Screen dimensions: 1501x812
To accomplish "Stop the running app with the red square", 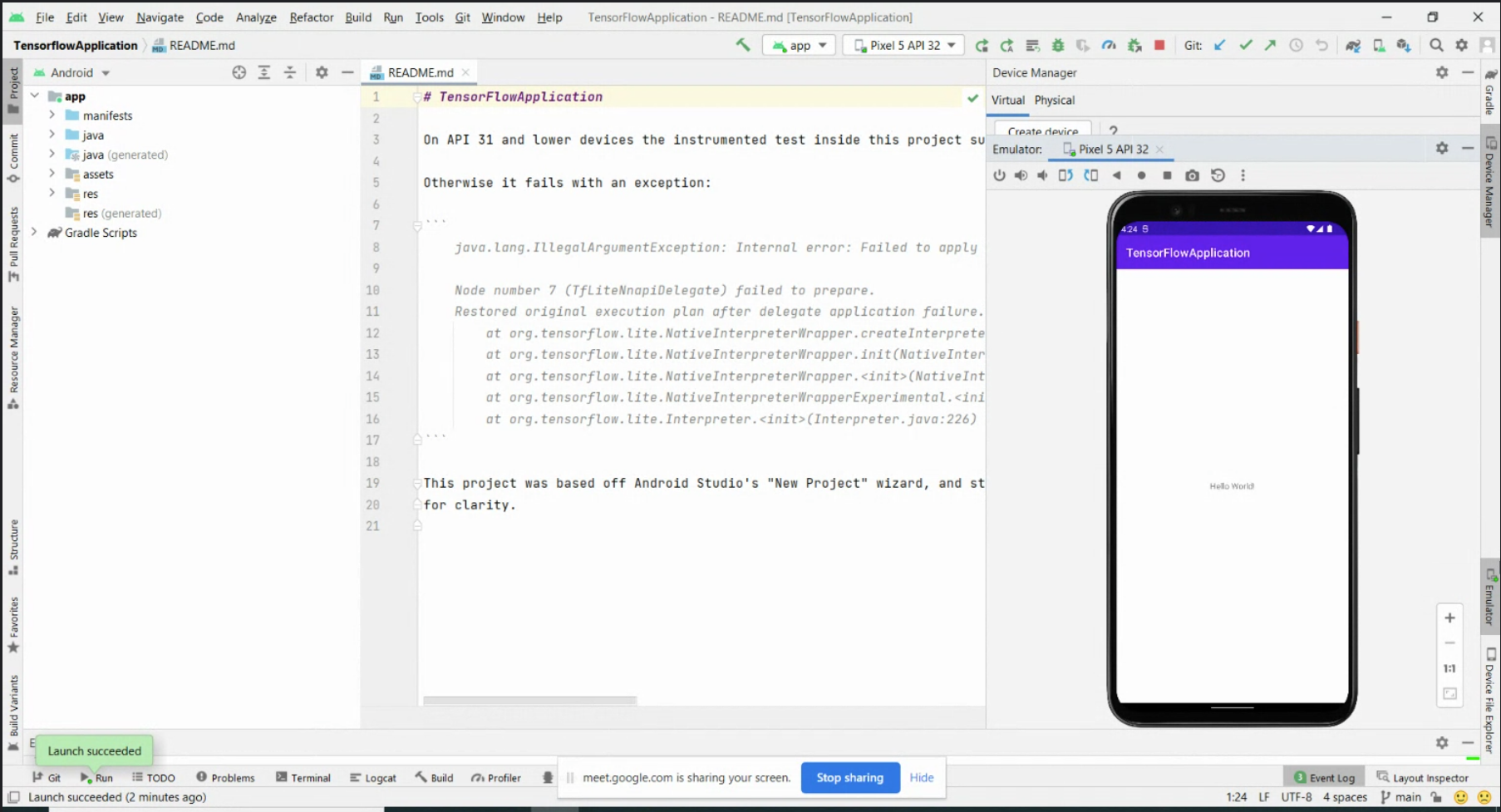I will click(1159, 45).
